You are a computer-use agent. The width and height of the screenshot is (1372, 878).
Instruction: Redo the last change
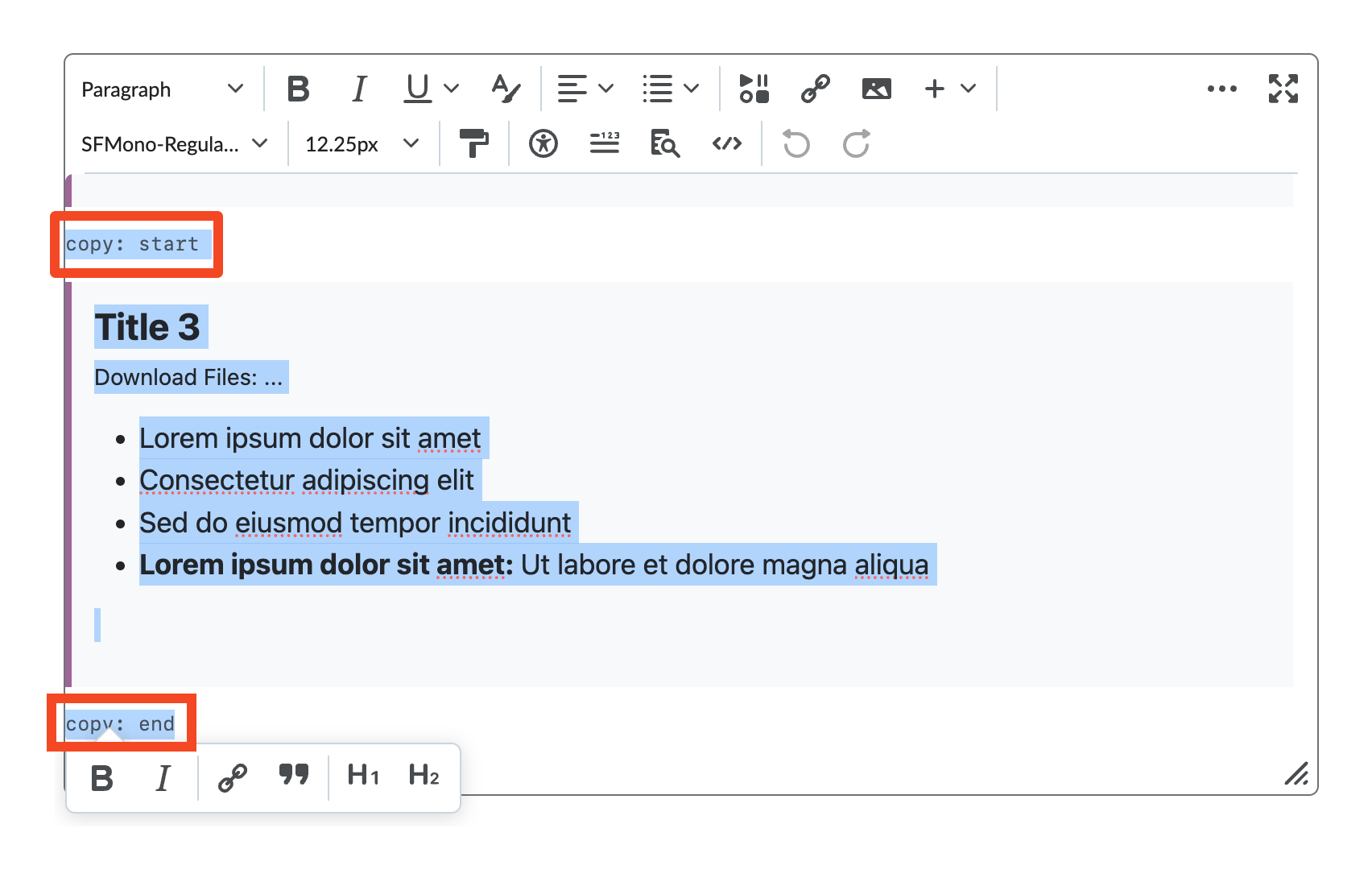tap(856, 143)
